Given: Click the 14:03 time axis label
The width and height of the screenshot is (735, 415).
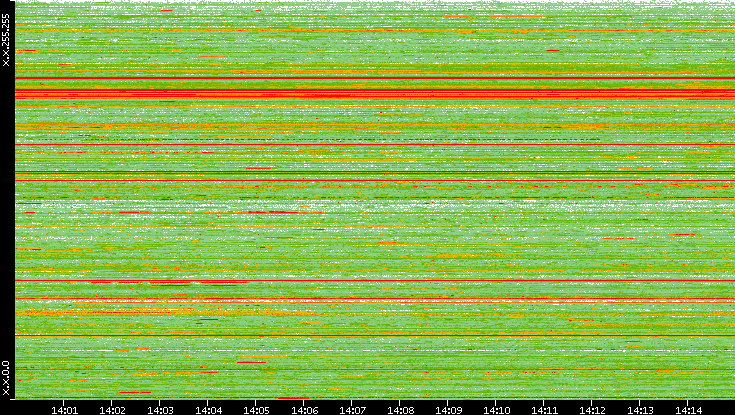Looking at the screenshot, I should pos(160,410).
